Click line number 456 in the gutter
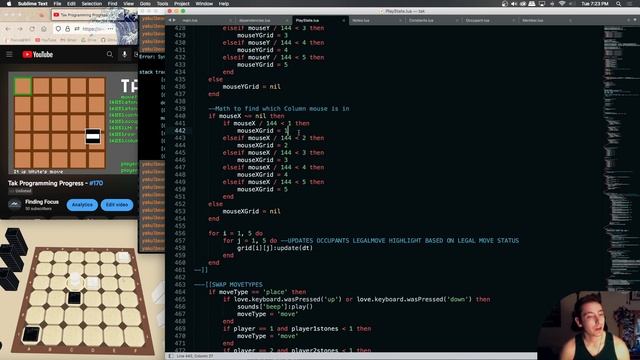The height and width of the screenshot is (360, 640). pos(180,233)
